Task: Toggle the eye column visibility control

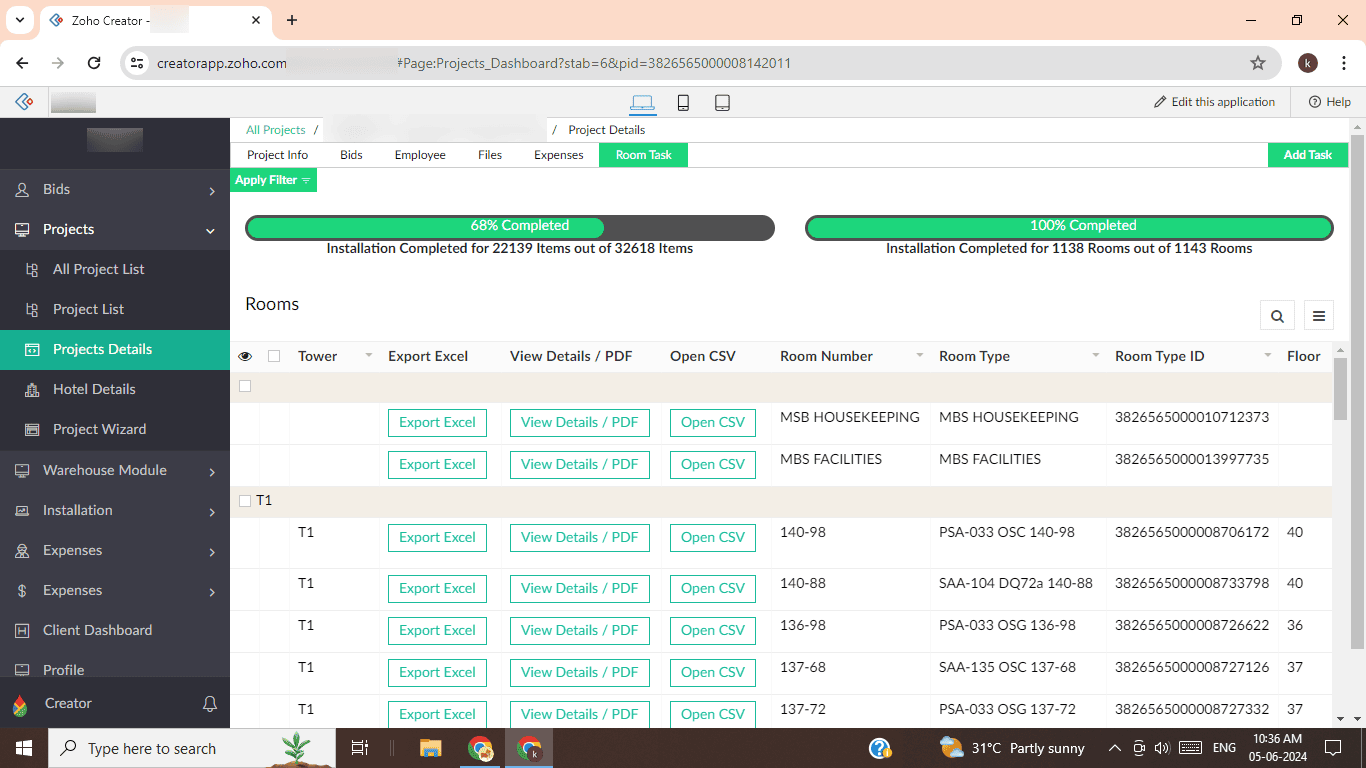Action: [244, 356]
